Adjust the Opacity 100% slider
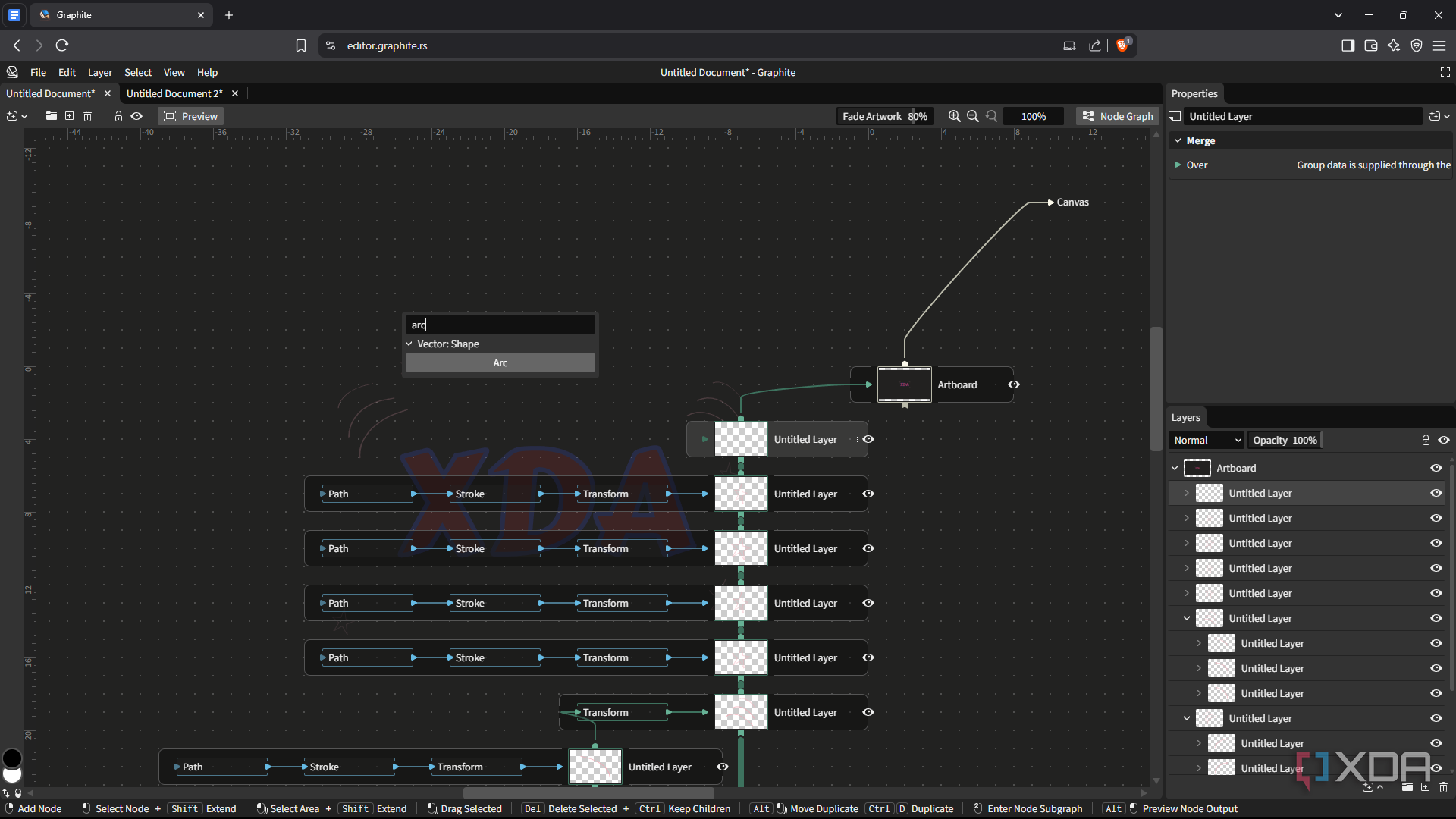The width and height of the screenshot is (1456, 819). [1285, 440]
